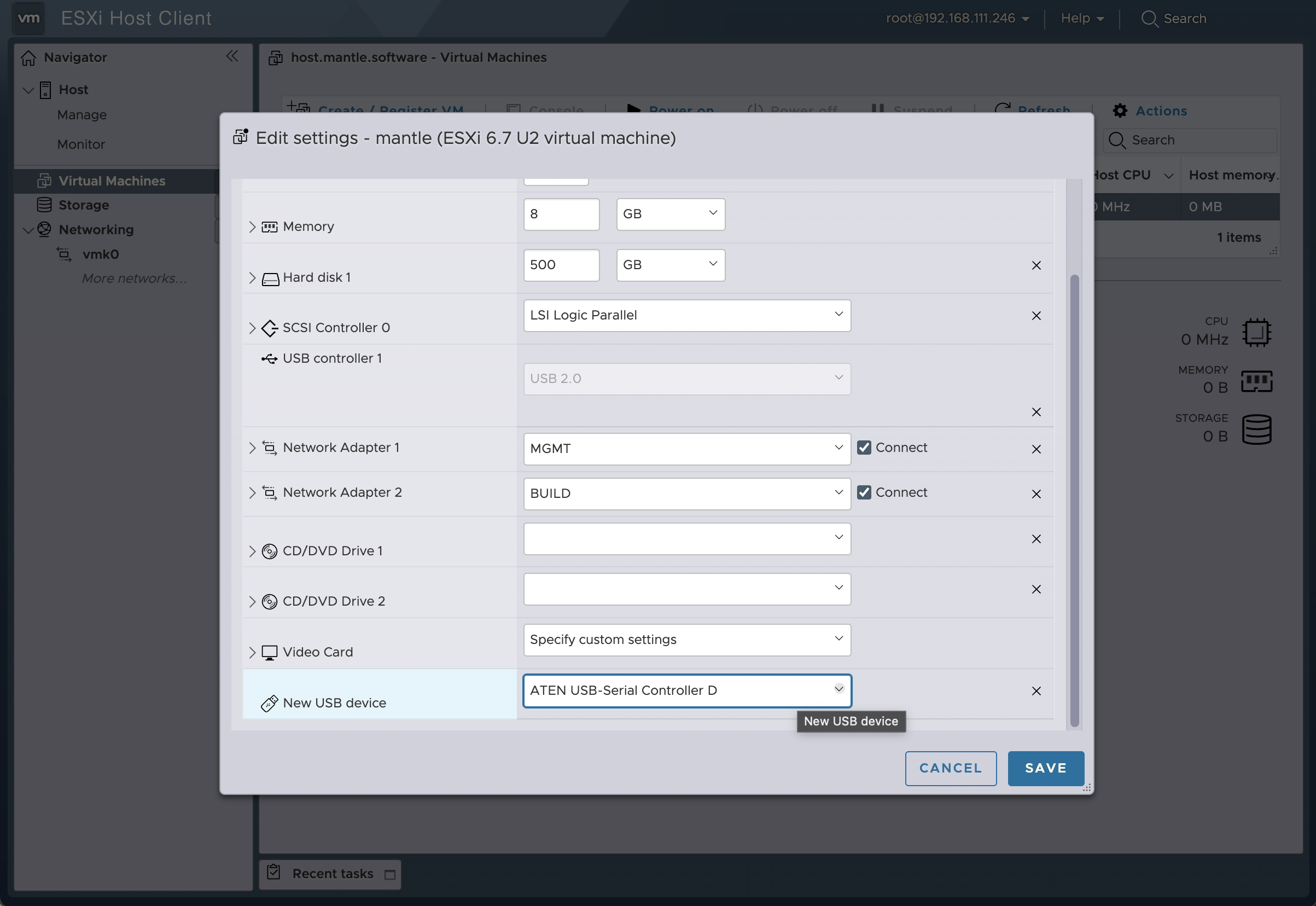Screen dimensions: 1316x906
Task: Open the LSI Logic Parallel controller dropdown
Action: point(686,316)
